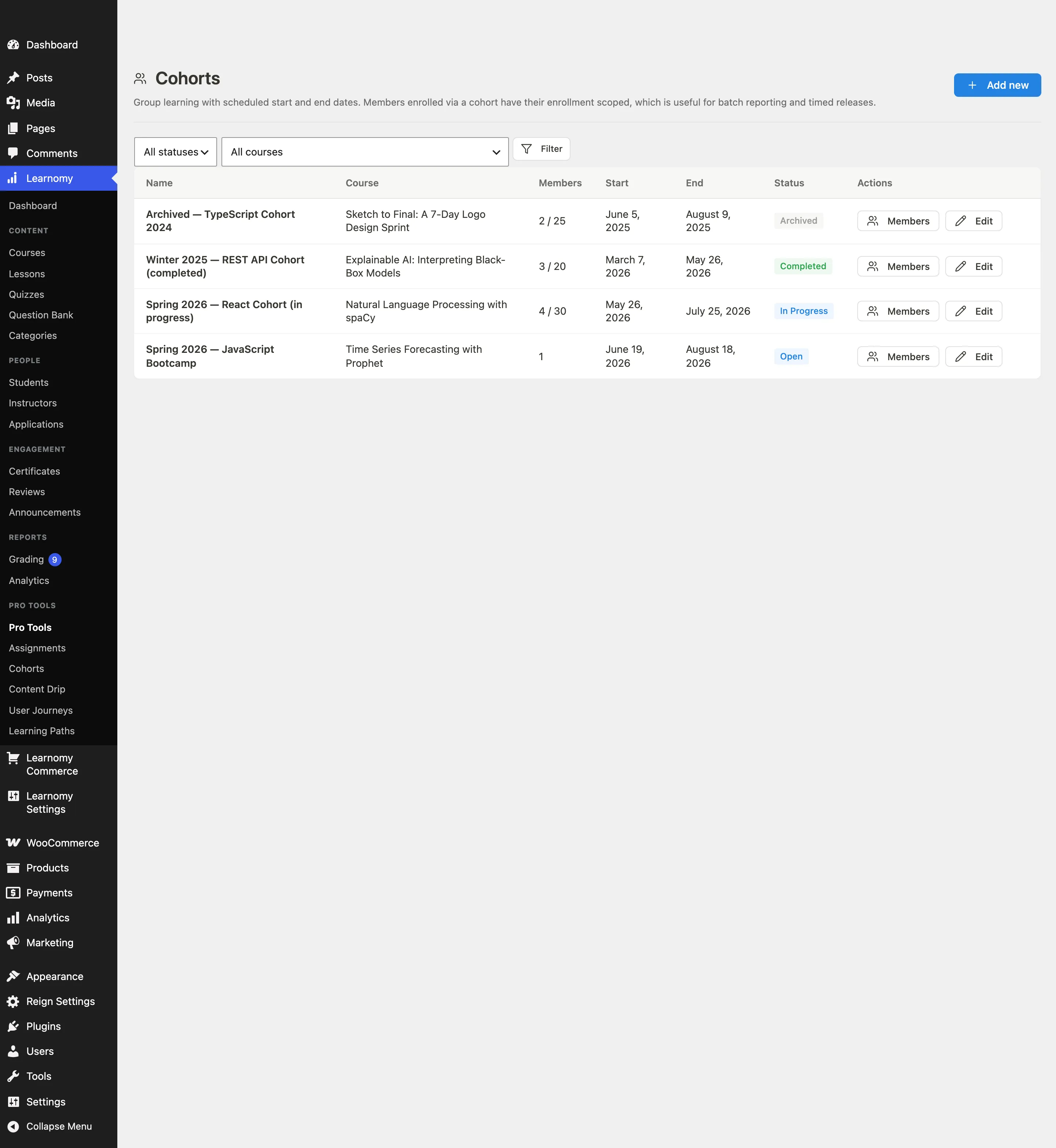1056x1148 pixels.
Task: Open User Journeys menu item
Action: tap(41, 710)
